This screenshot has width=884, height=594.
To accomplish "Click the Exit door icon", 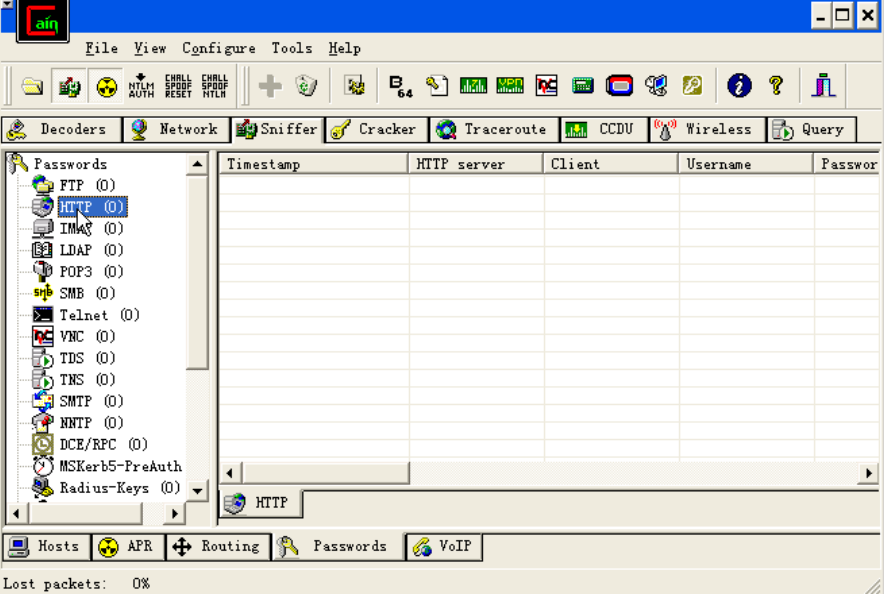I will [824, 86].
